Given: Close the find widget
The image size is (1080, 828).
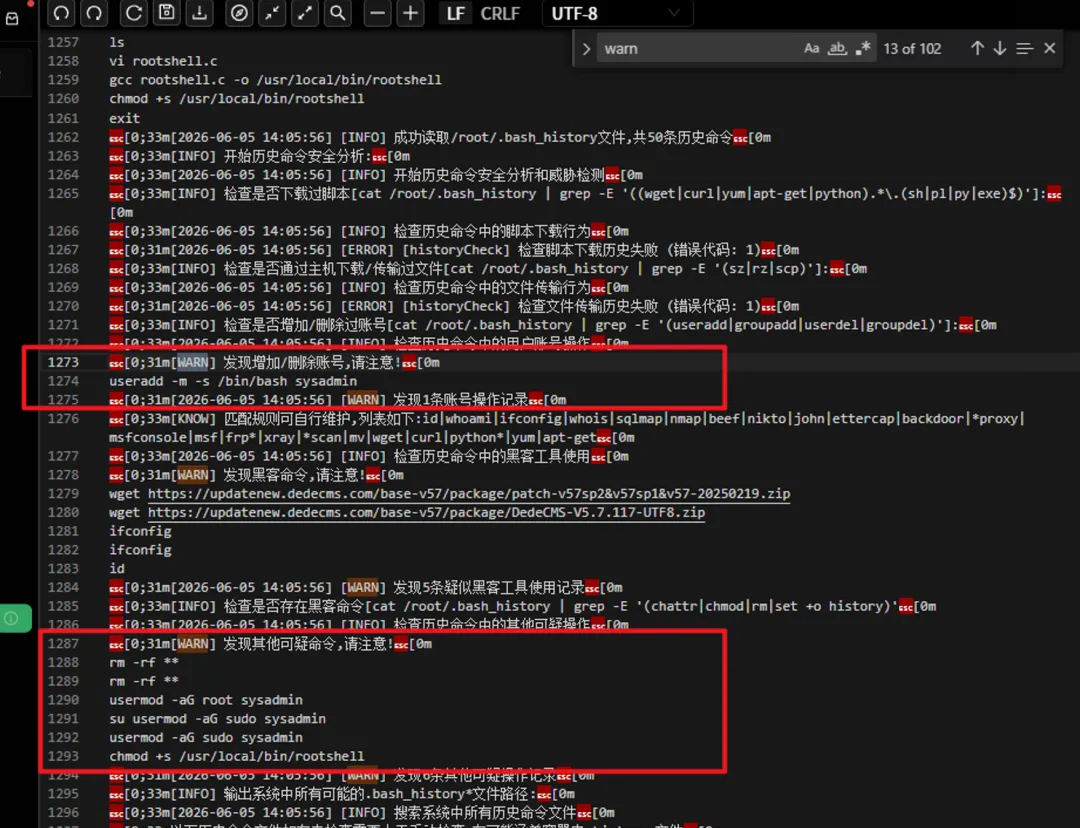Looking at the screenshot, I should 1050,48.
